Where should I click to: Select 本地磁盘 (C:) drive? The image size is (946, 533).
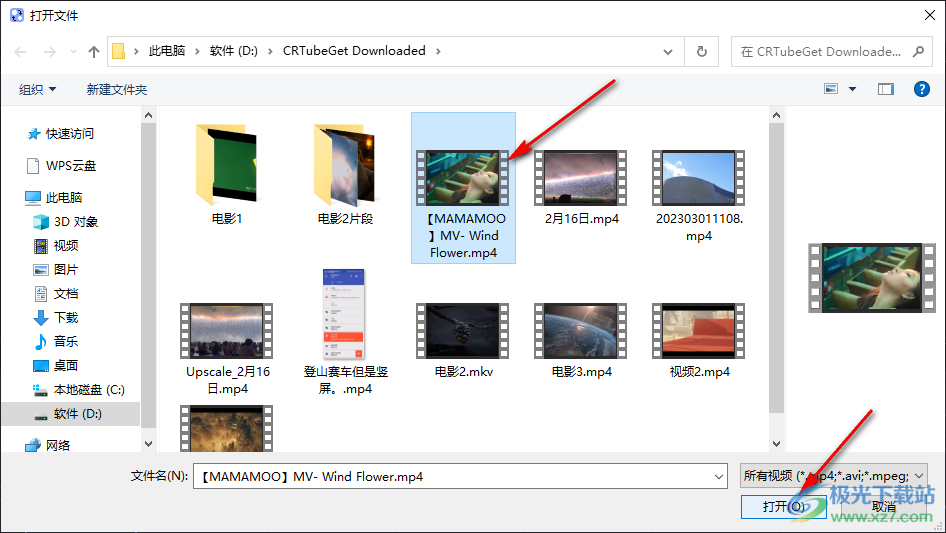pos(78,390)
